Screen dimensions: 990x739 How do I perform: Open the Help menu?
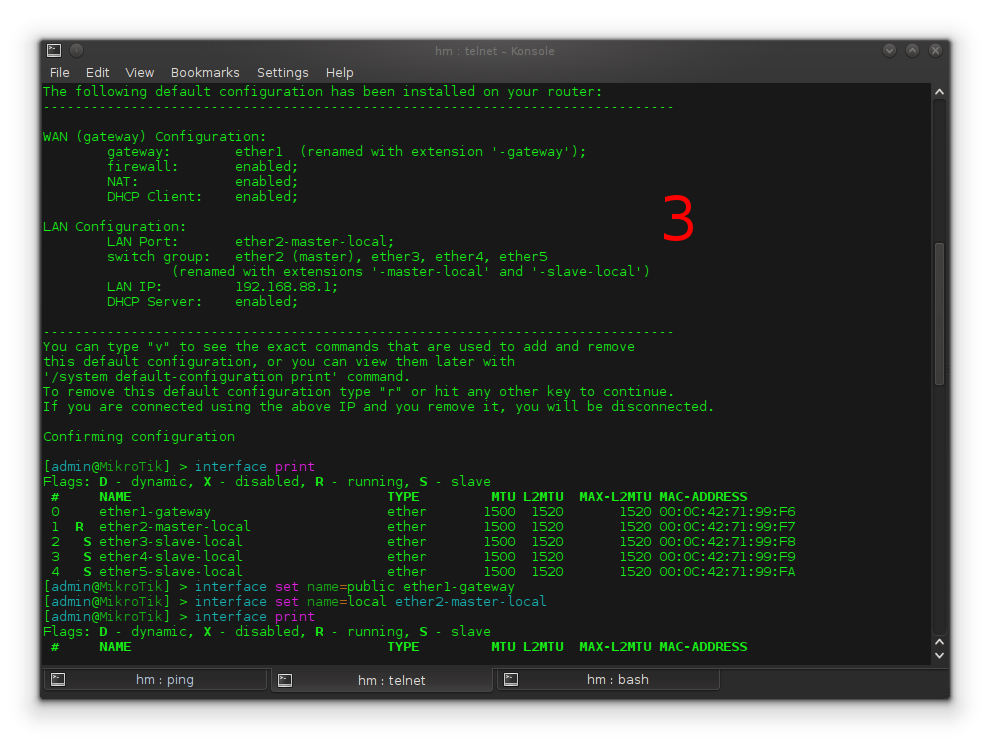[x=339, y=72]
